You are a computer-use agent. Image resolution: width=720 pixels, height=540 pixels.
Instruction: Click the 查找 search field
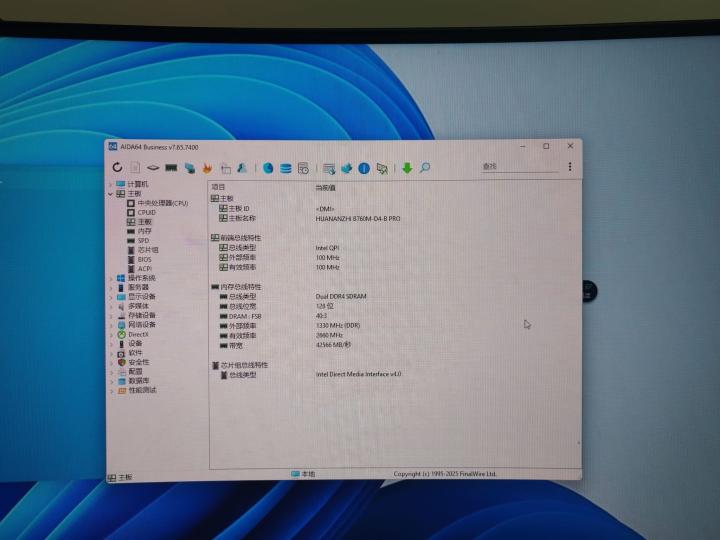point(519,166)
